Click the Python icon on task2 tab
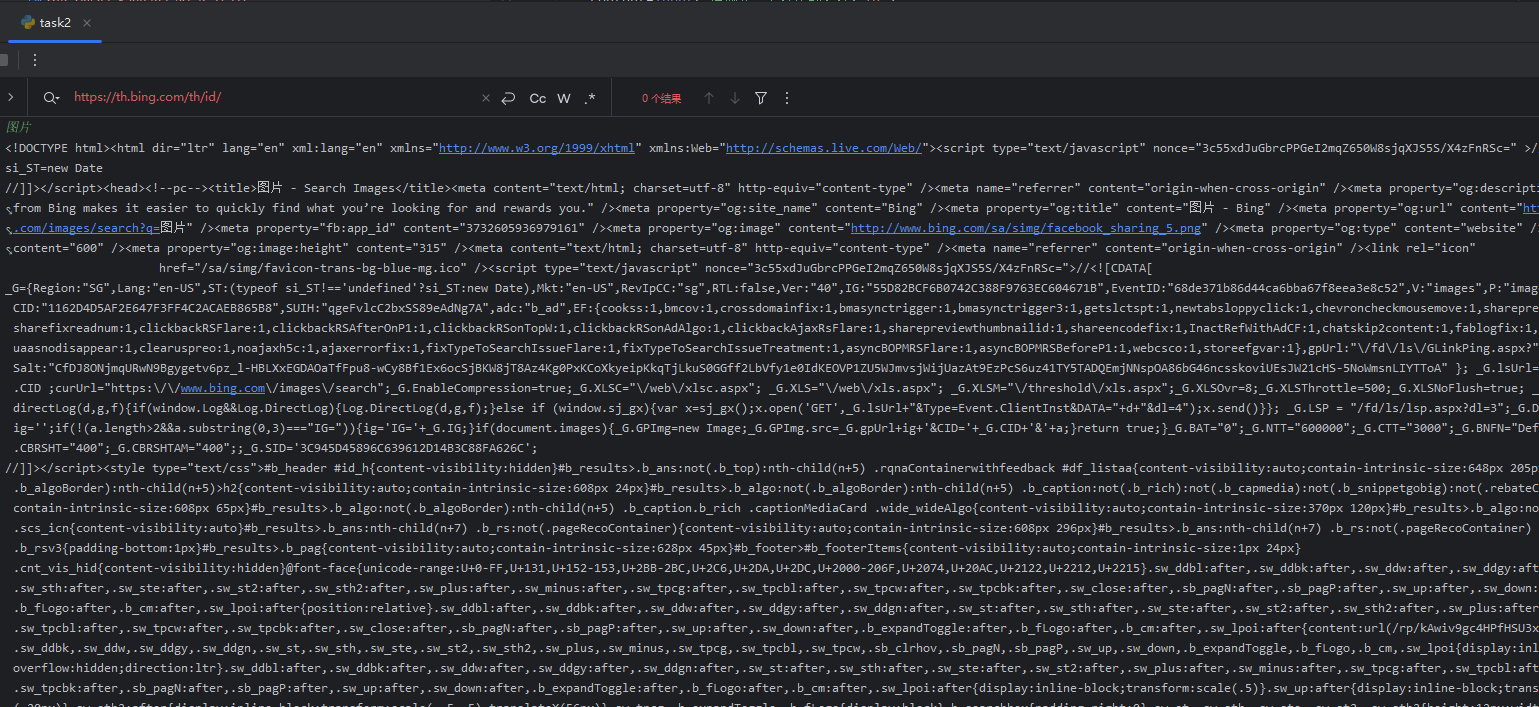 tap(28, 22)
